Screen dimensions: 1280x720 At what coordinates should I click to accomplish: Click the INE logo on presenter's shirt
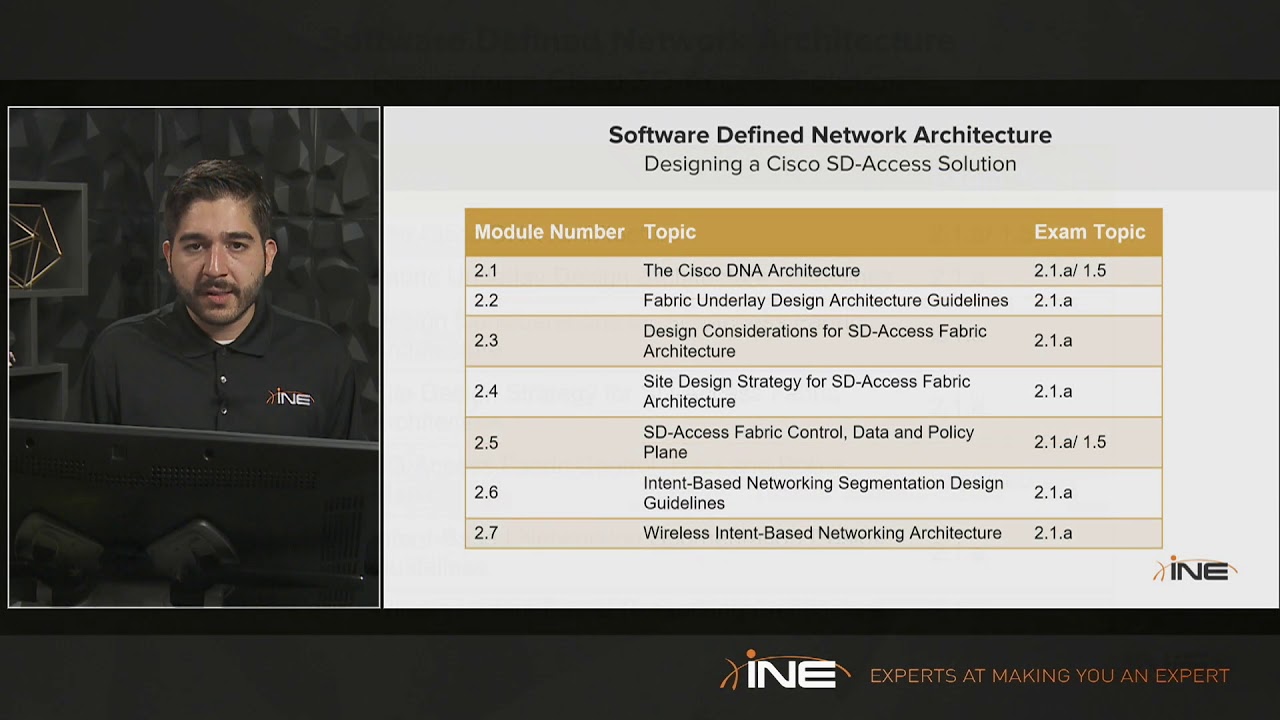click(x=290, y=398)
